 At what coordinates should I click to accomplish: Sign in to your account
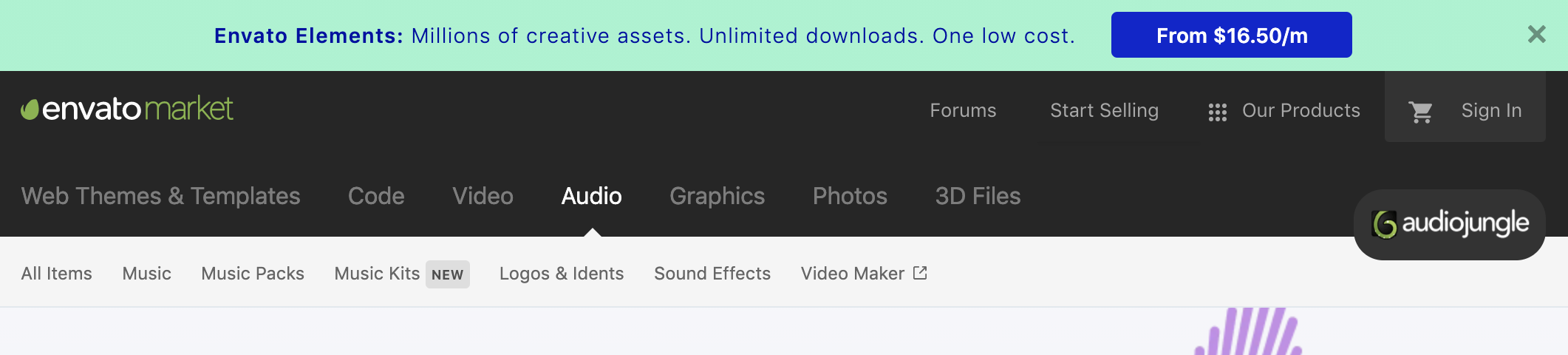[1491, 110]
